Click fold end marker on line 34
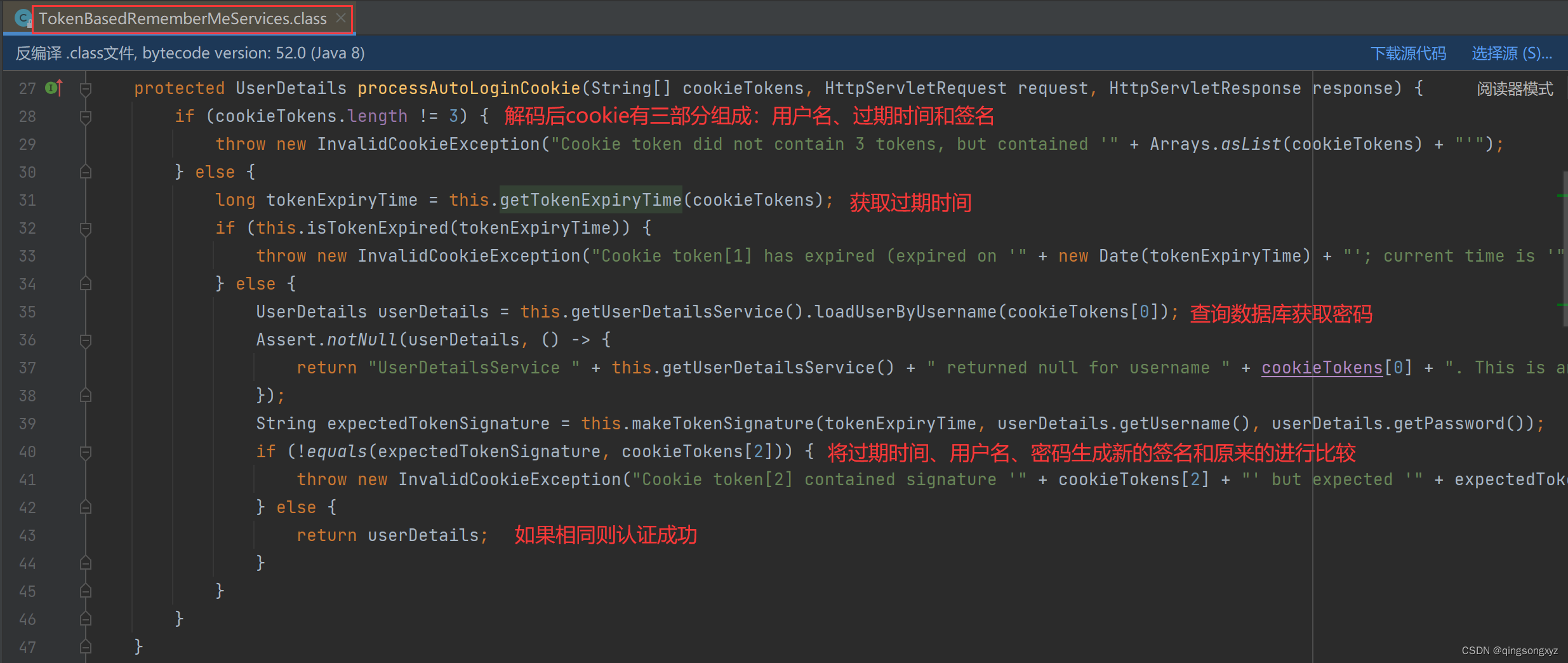This screenshot has height=663, width=1568. (x=86, y=284)
